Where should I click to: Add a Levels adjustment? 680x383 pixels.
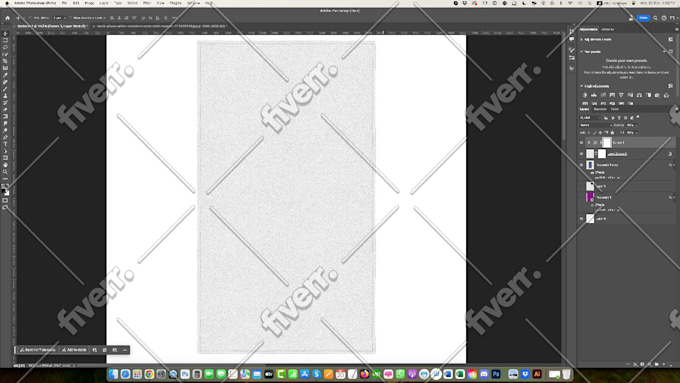pyautogui.click(x=594, y=95)
